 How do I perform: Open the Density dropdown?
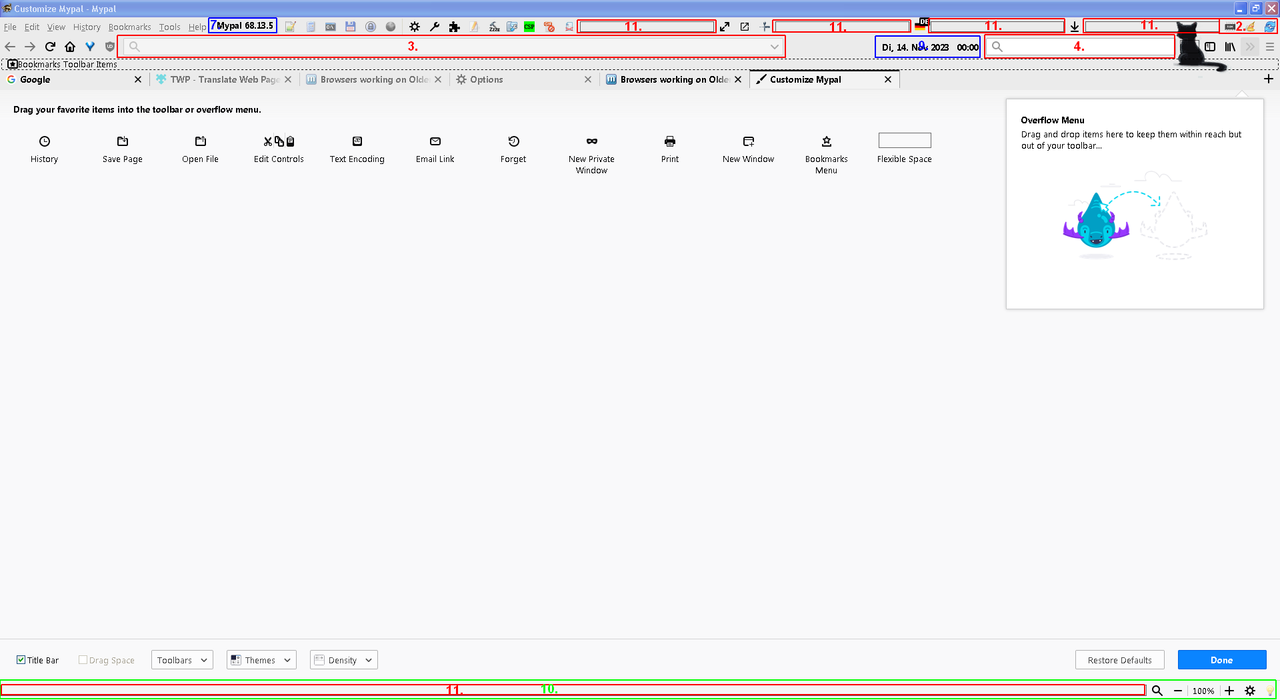coord(343,660)
